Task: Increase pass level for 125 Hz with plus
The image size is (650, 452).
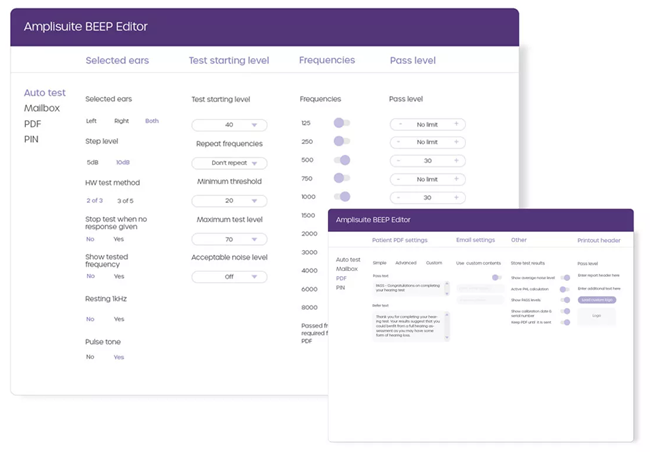Action: (x=456, y=124)
